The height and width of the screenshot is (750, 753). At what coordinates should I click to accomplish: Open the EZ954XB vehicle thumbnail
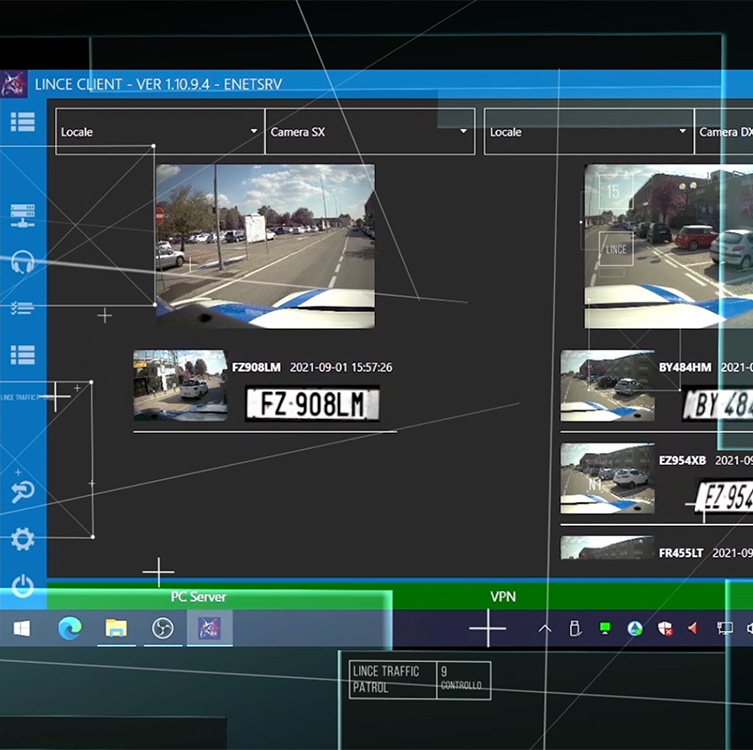pos(607,479)
